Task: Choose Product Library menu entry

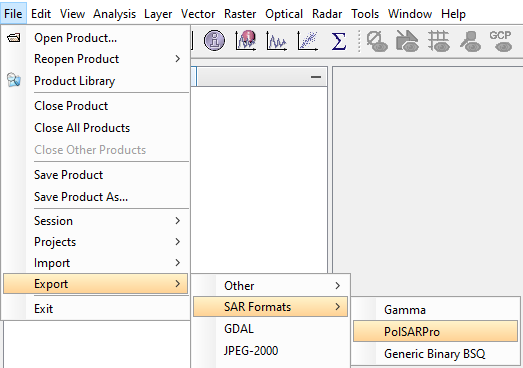Action: [95, 81]
